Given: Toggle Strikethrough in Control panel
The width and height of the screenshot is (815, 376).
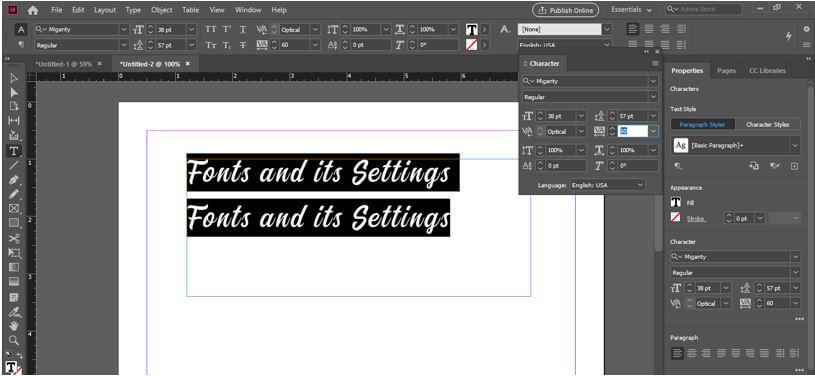Looking at the screenshot, I should coord(243,45).
